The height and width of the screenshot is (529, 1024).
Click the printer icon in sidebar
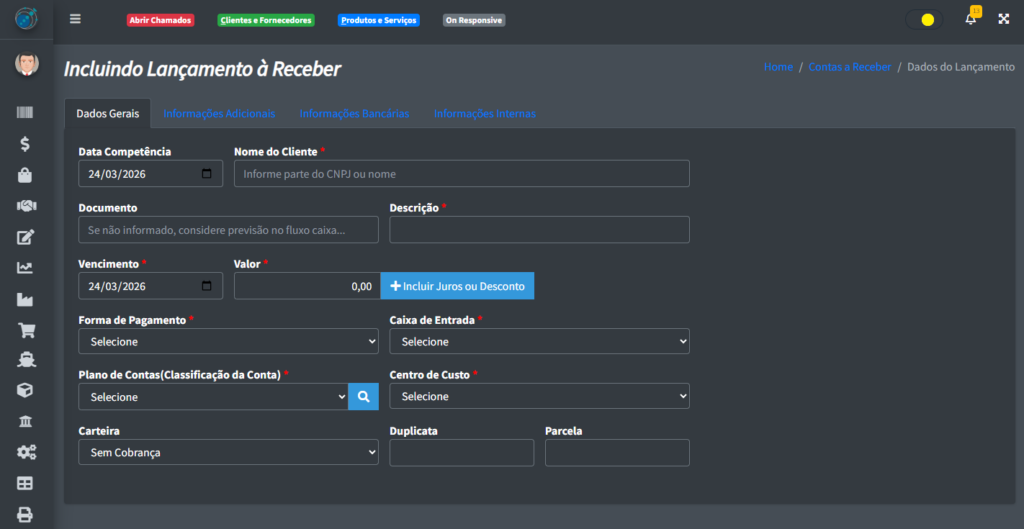click(x=26, y=514)
